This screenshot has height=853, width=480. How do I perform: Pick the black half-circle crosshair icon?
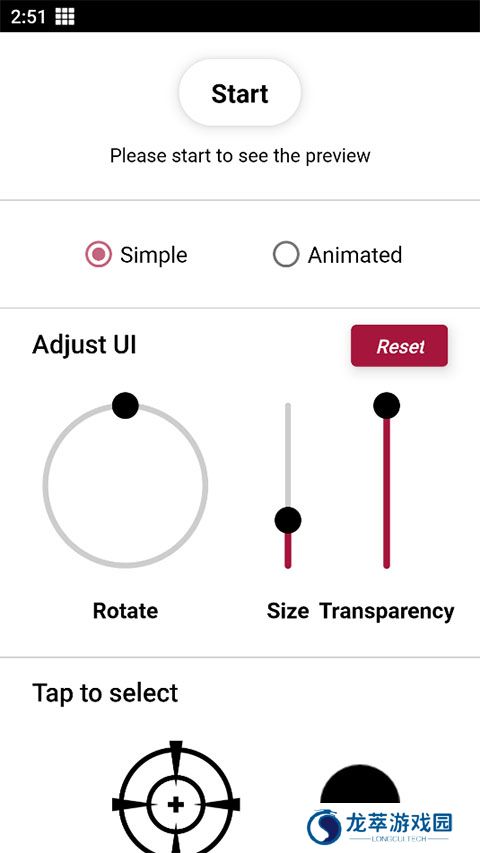[x=360, y=784]
